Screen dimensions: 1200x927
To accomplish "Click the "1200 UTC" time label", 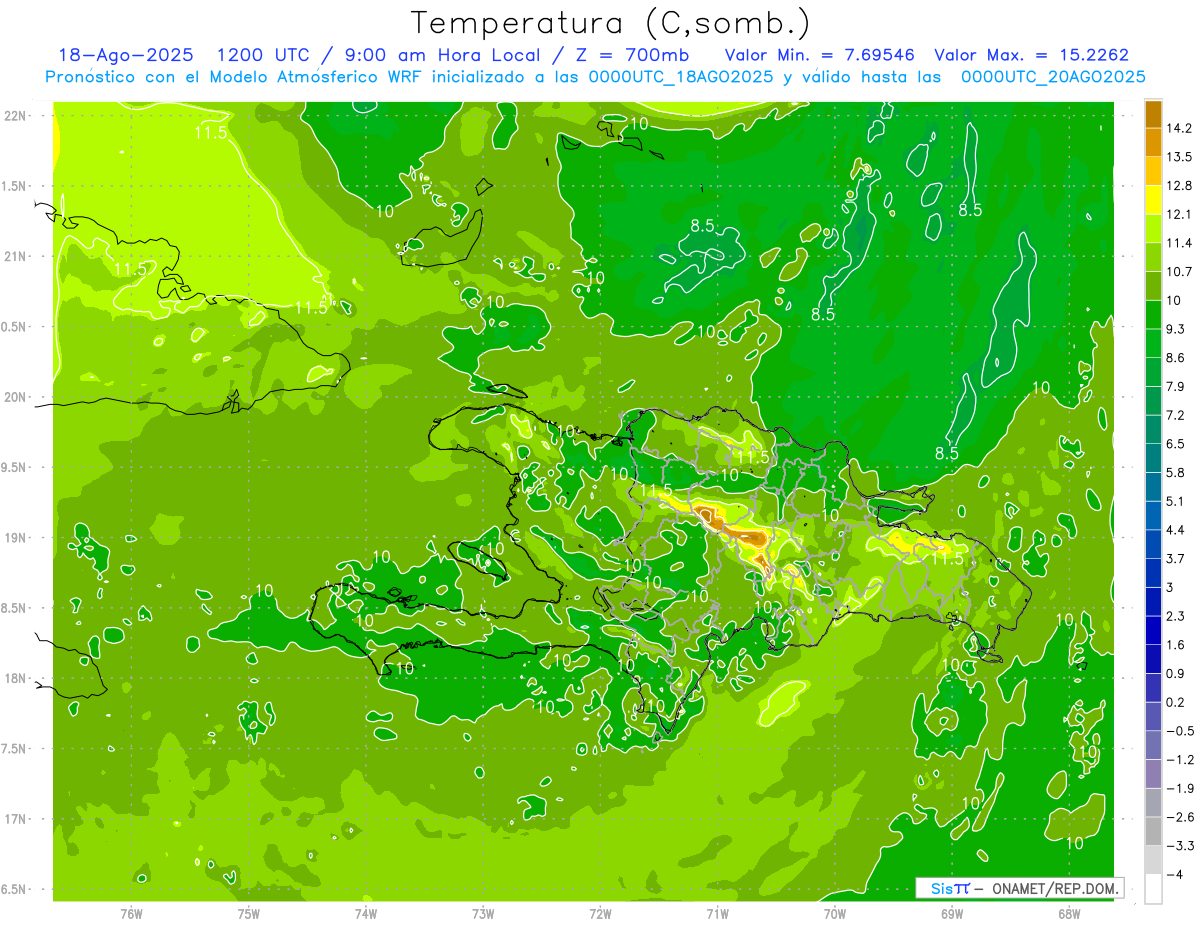I will (x=267, y=55).
